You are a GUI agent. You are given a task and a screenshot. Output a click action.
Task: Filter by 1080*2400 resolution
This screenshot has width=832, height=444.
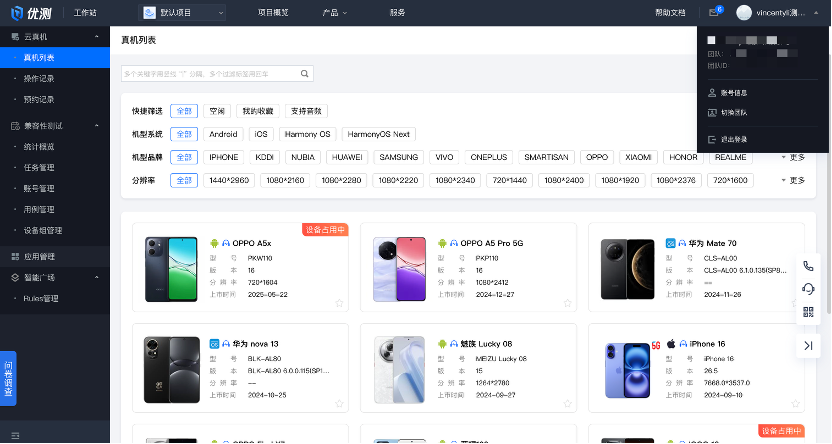[564, 180]
